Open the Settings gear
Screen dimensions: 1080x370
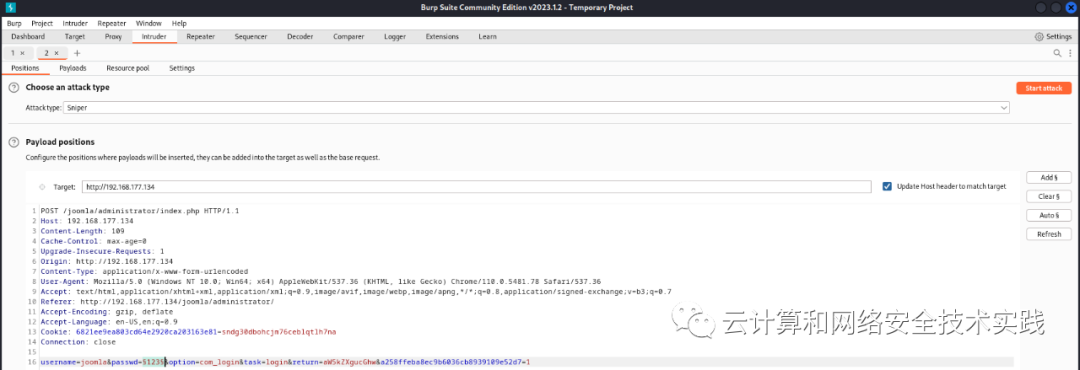[x=1053, y=37]
